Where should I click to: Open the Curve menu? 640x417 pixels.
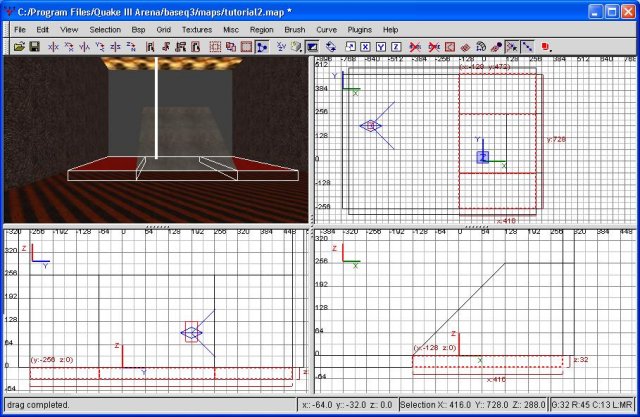click(327, 30)
